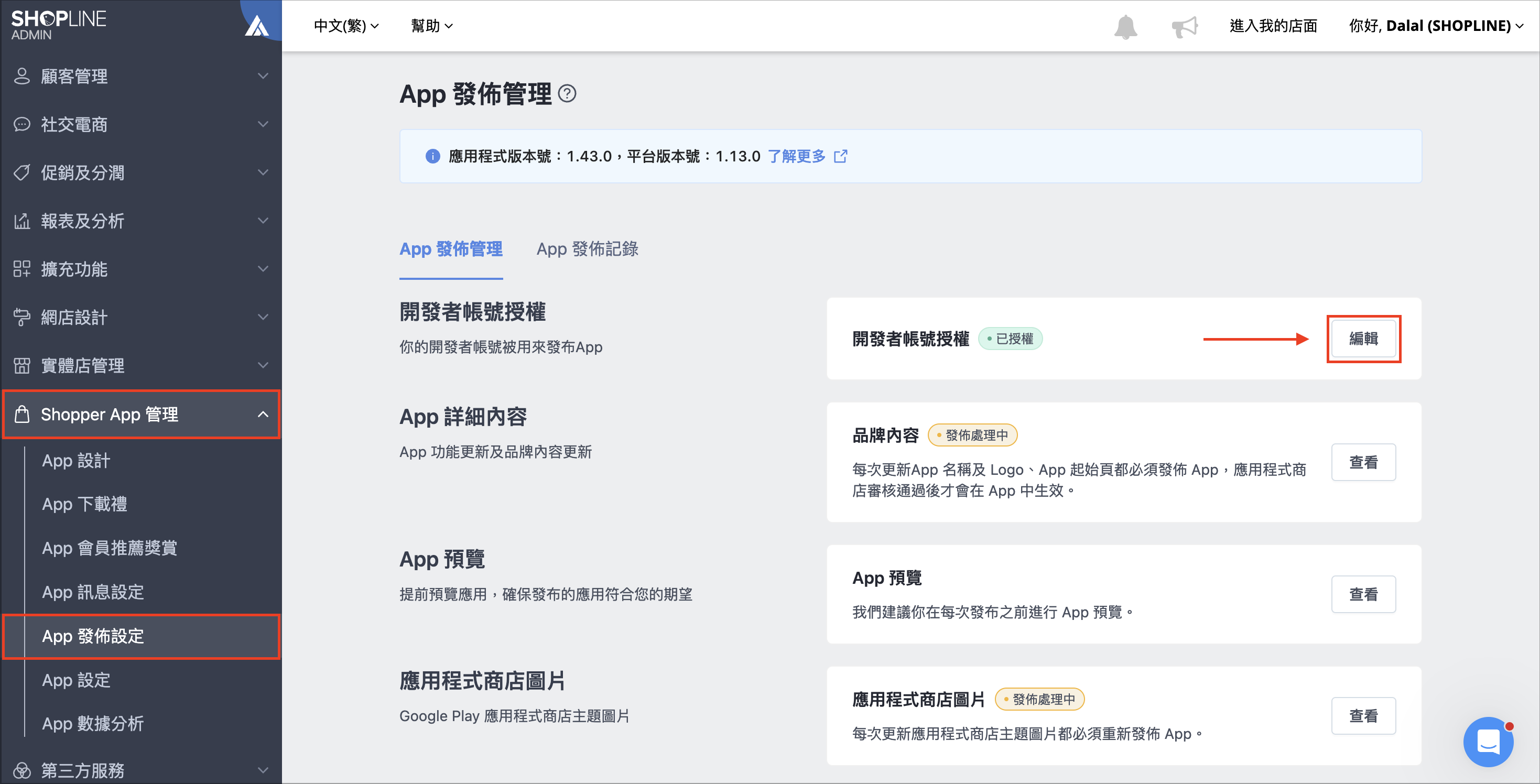Click 發佈處理中 badge beside 應用程式商店圖片
This screenshot has width=1540, height=784.
point(1039,699)
